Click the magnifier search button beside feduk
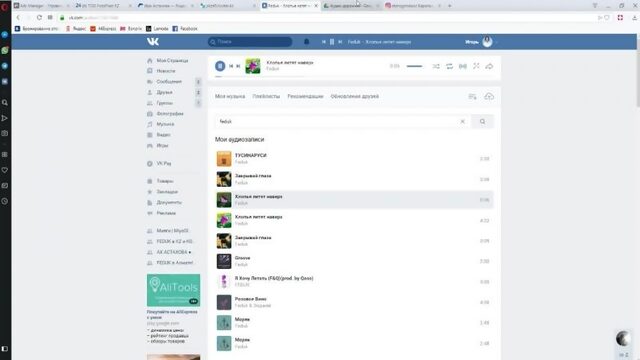 coord(482,122)
